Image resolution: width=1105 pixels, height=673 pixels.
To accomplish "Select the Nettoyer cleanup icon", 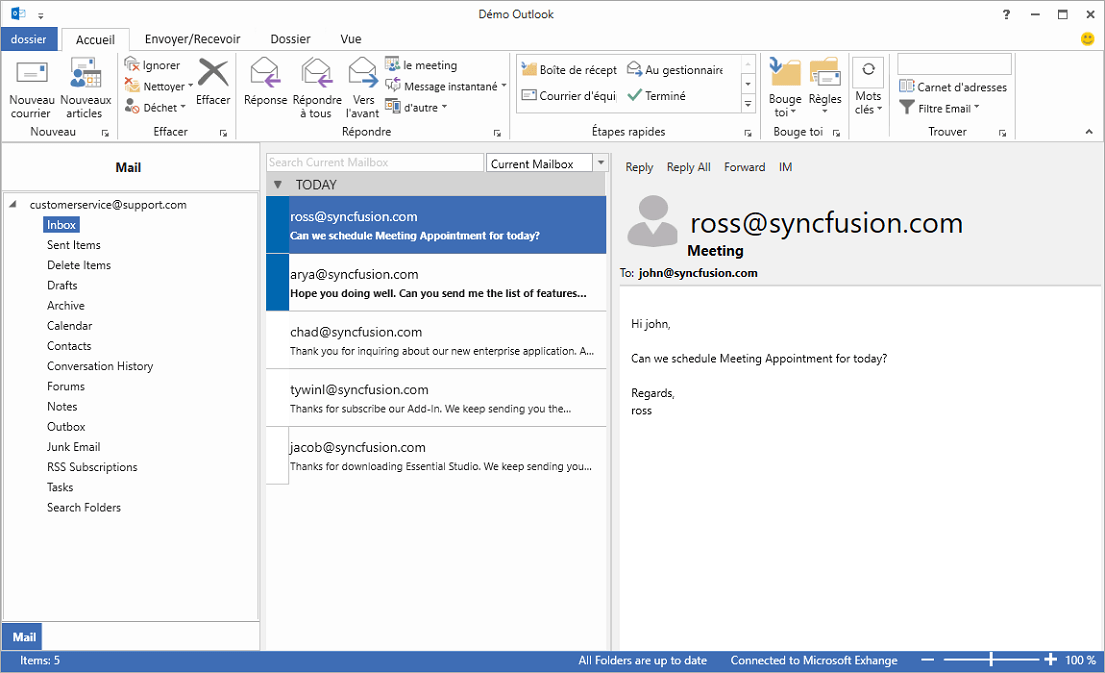I will click(x=158, y=86).
